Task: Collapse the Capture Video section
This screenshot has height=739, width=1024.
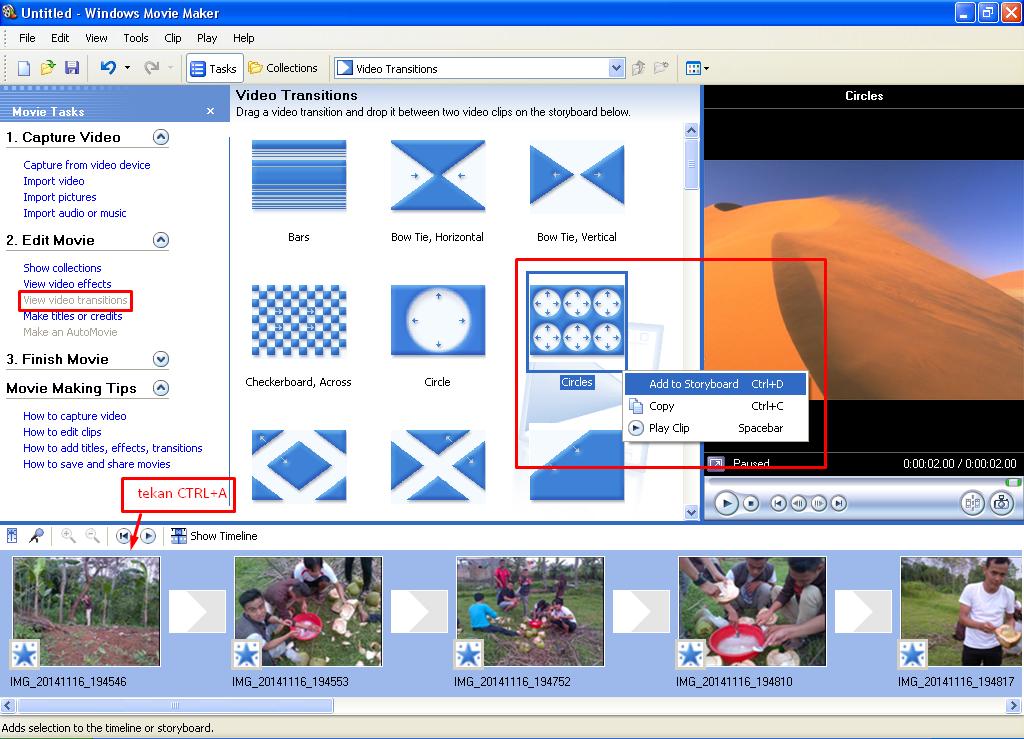Action: pyautogui.click(x=161, y=137)
